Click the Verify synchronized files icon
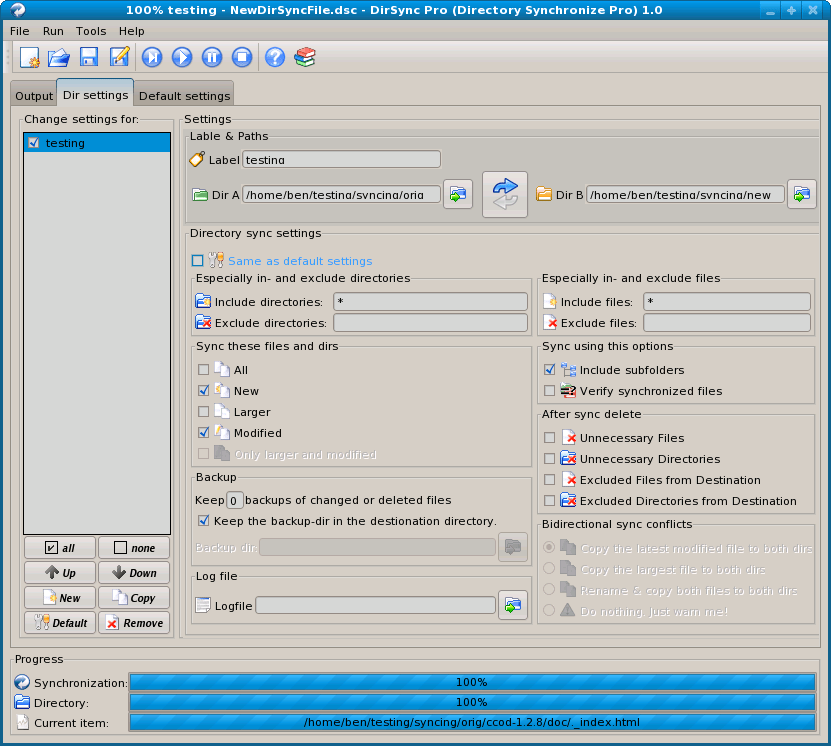The height and width of the screenshot is (746, 831). click(568, 391)
